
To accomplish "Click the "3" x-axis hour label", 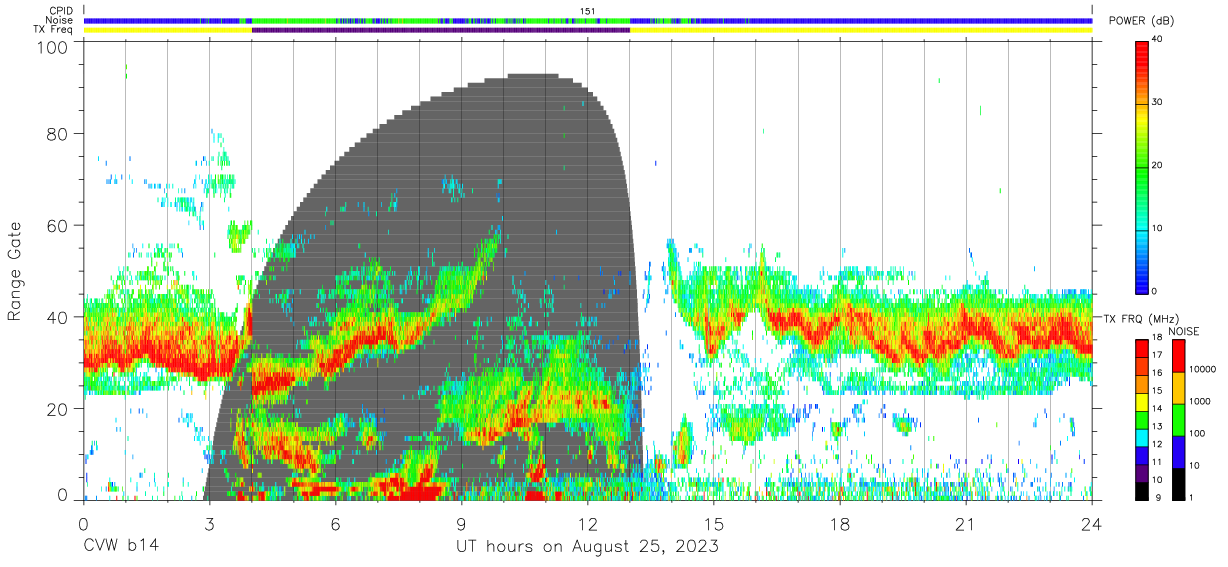I will pos(209,524).
